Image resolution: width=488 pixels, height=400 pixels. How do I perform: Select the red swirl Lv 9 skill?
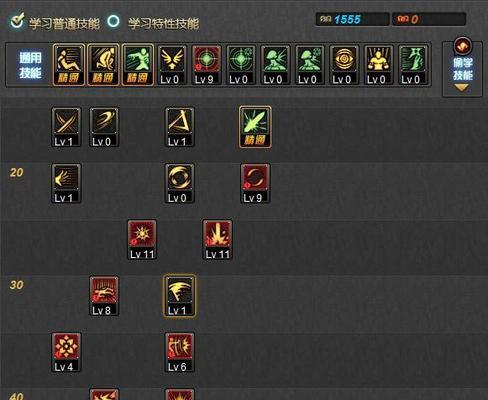(255, 183)
